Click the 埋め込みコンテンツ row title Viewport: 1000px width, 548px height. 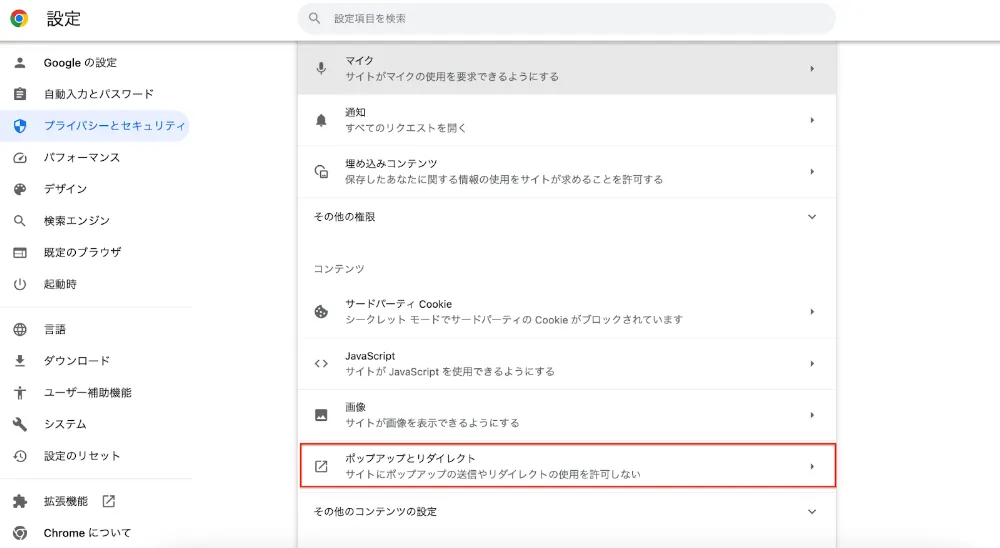(x=391, y=164)
